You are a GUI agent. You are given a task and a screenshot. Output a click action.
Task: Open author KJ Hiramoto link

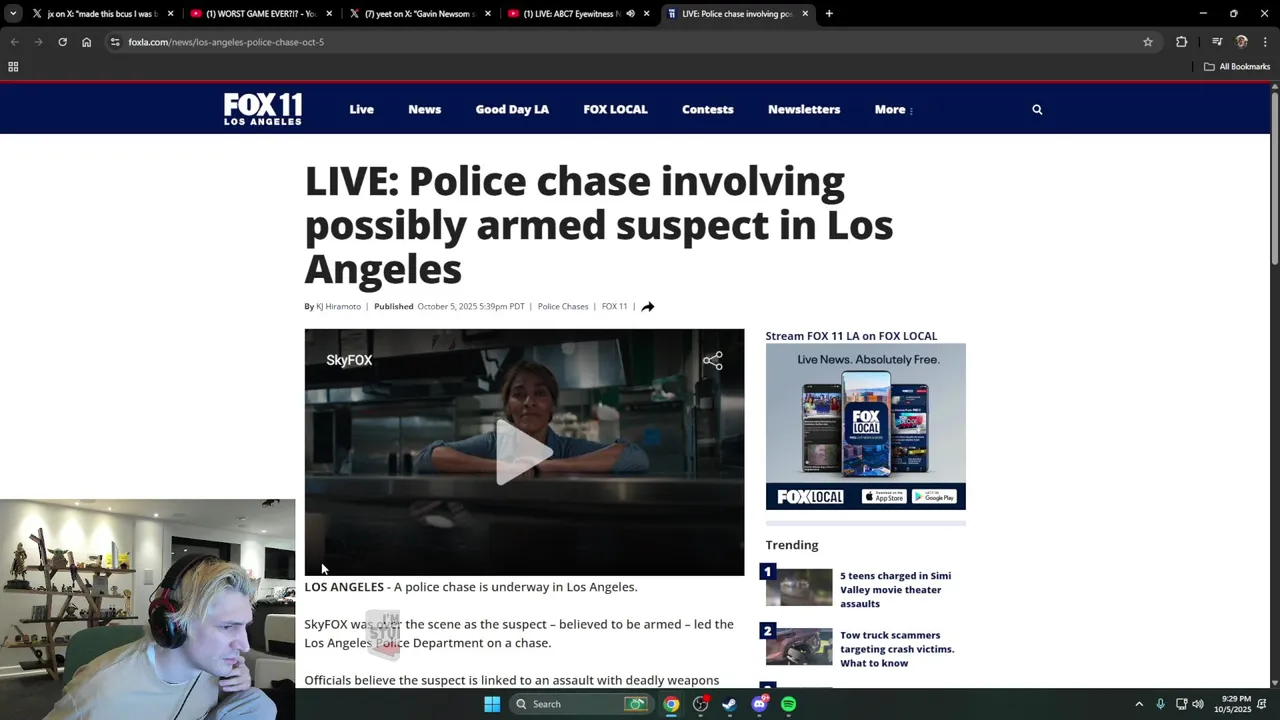(x=338, y=307)
